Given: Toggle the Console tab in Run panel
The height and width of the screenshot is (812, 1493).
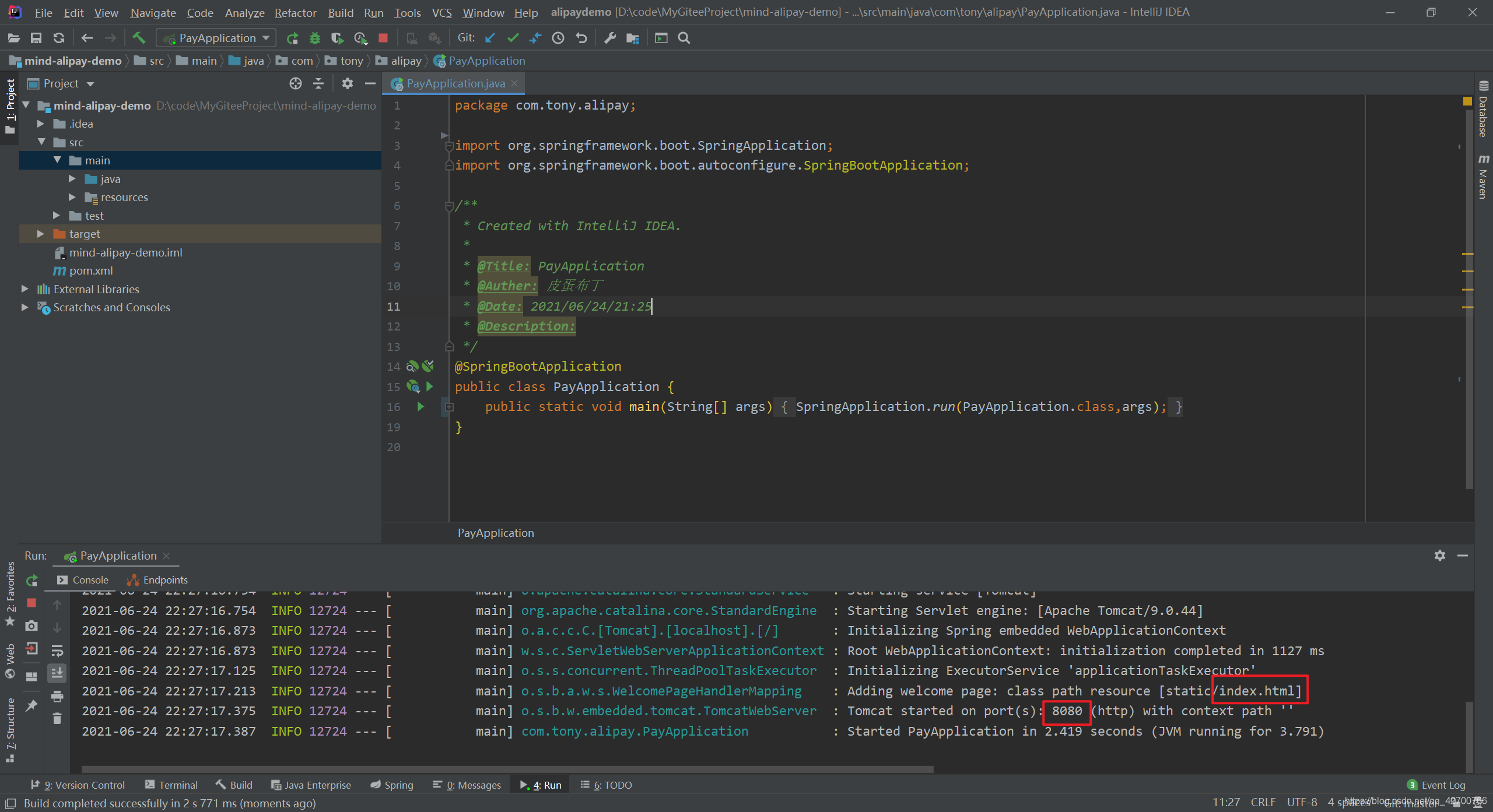Looking at the screenshot, I should click(x=90, y=580).
